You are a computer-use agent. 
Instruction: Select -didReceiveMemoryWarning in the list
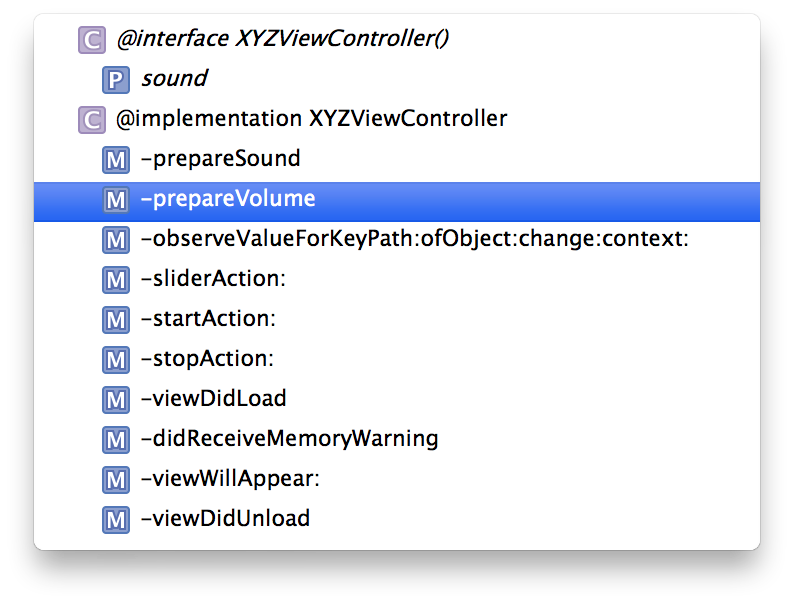tap(289, 439)
